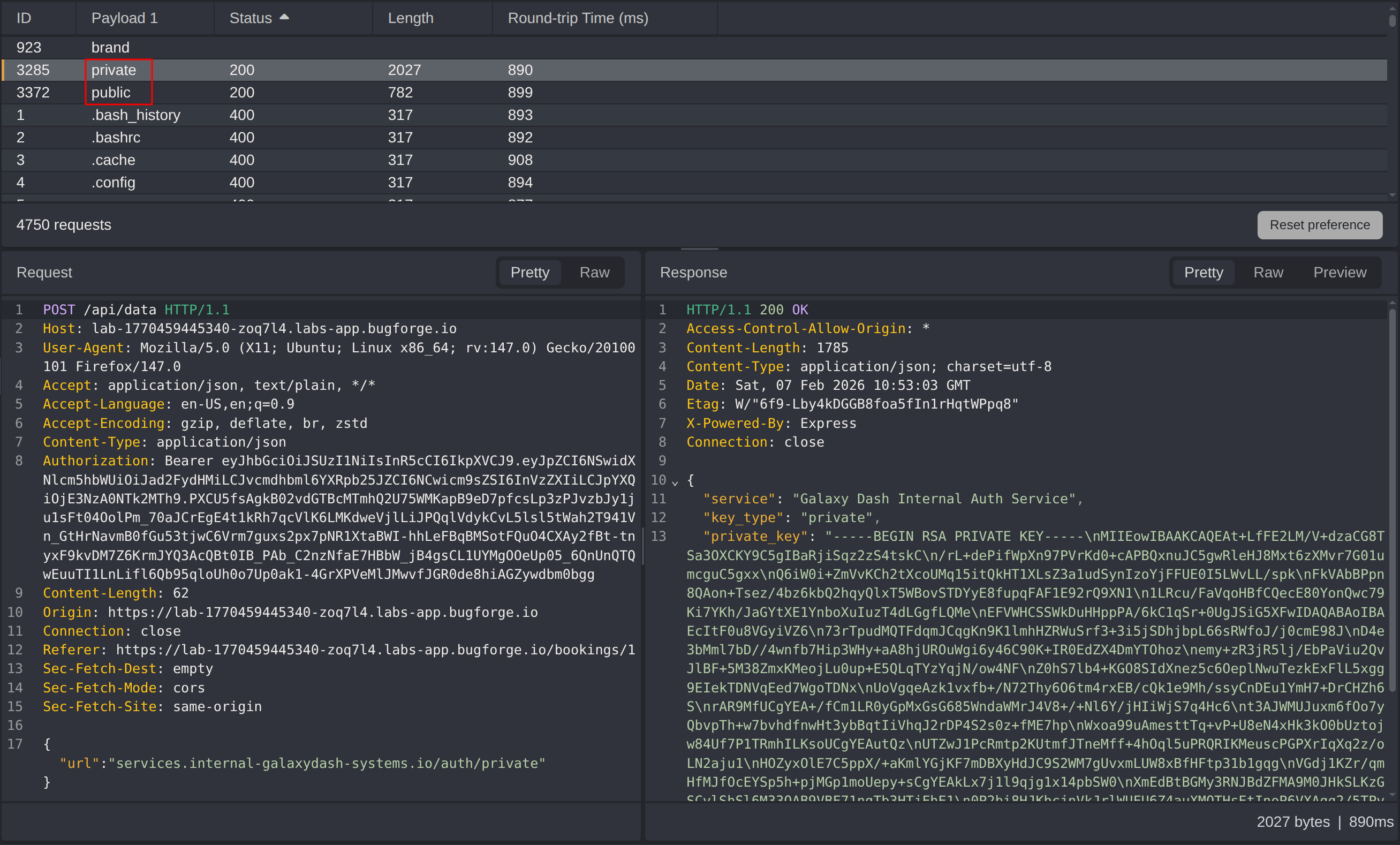Click the response pane vertical scrollbar
The width and height of the screenshot is (1400, 845).
[x=1392, y=500]
